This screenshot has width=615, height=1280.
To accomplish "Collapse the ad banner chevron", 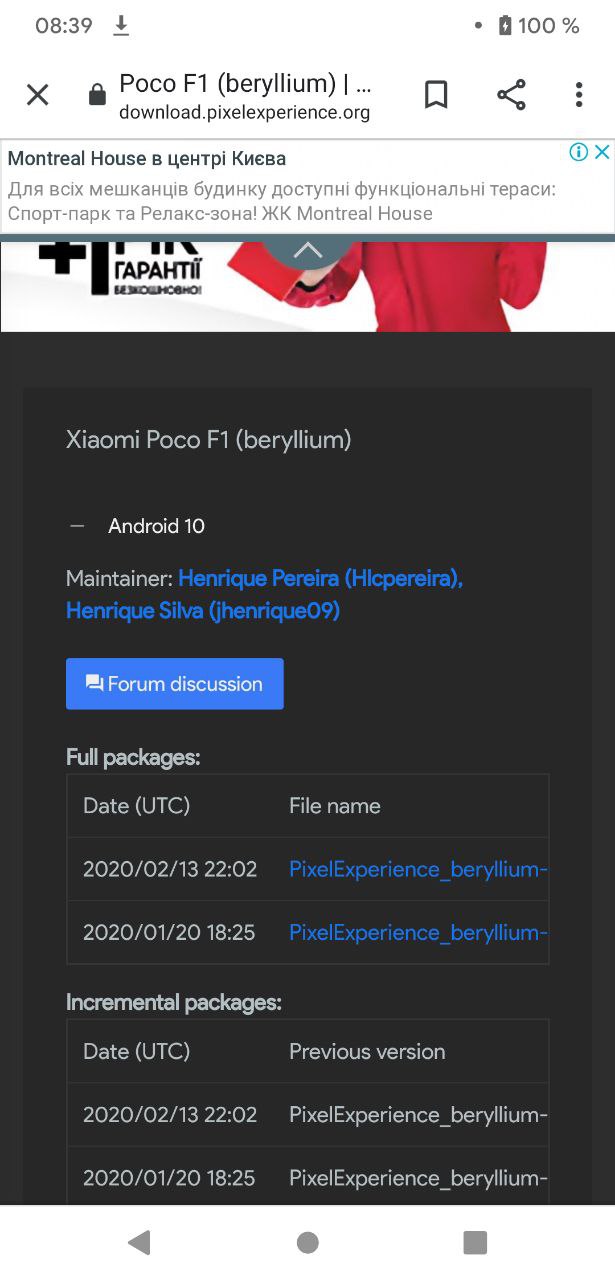I will (308, 250).
